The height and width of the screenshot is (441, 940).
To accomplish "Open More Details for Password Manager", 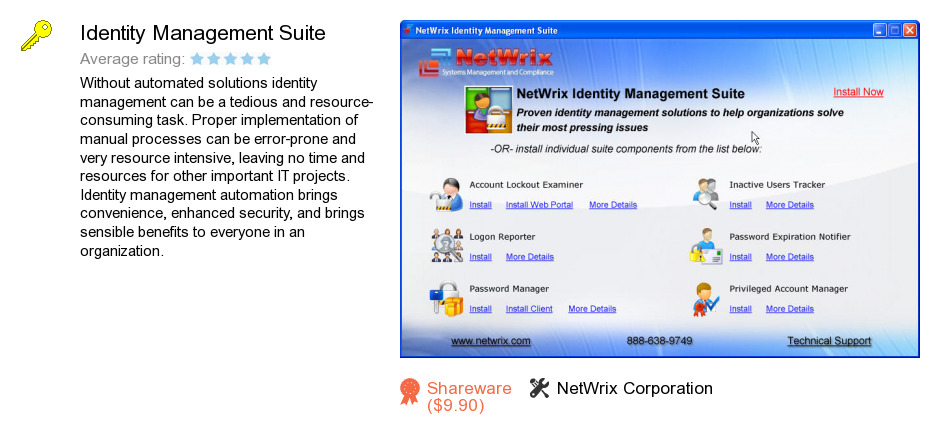I will tap(592, 309).
